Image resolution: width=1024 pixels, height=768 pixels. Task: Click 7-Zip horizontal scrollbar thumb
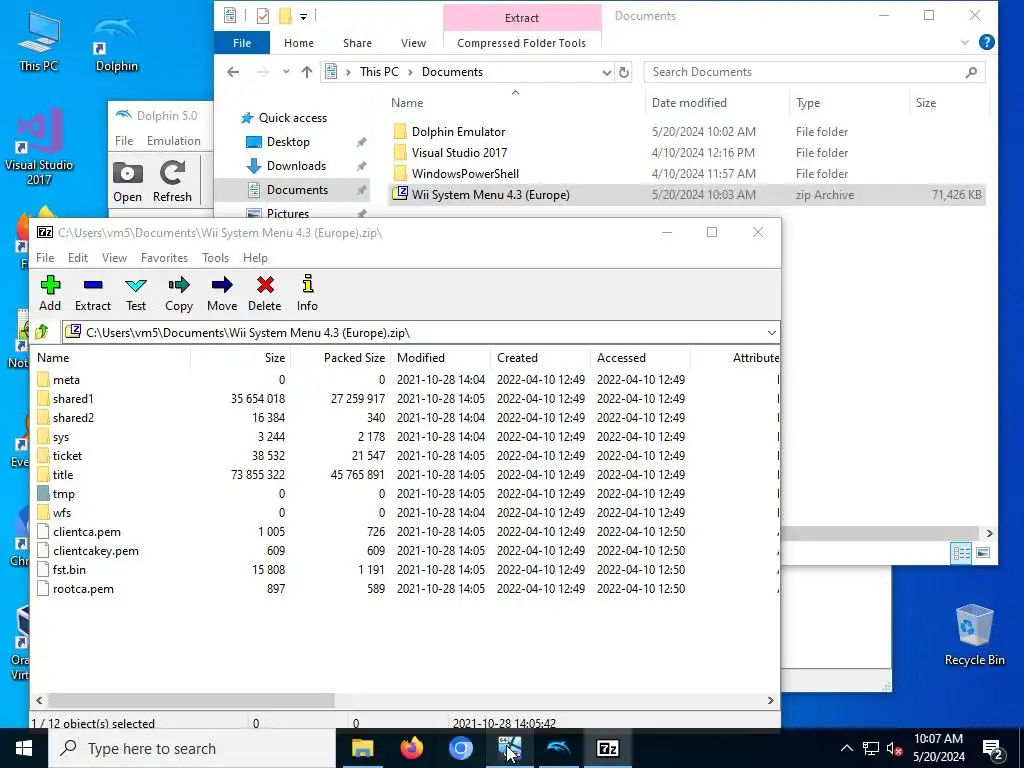191,700
